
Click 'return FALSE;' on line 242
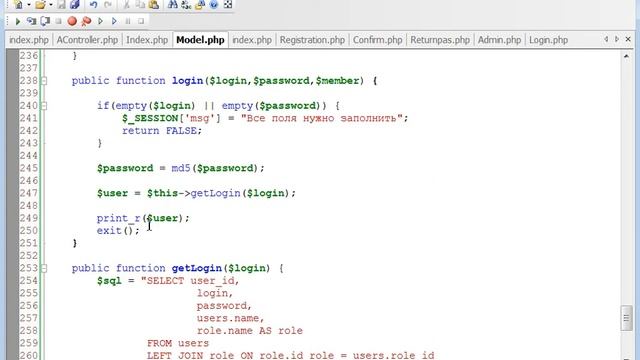pos(162,131)
